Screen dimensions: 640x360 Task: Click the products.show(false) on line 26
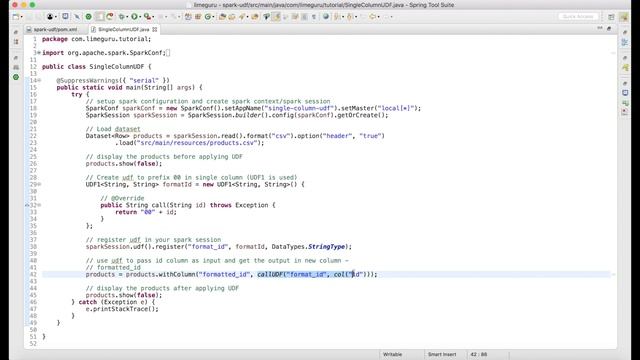[x=124, y=164]
